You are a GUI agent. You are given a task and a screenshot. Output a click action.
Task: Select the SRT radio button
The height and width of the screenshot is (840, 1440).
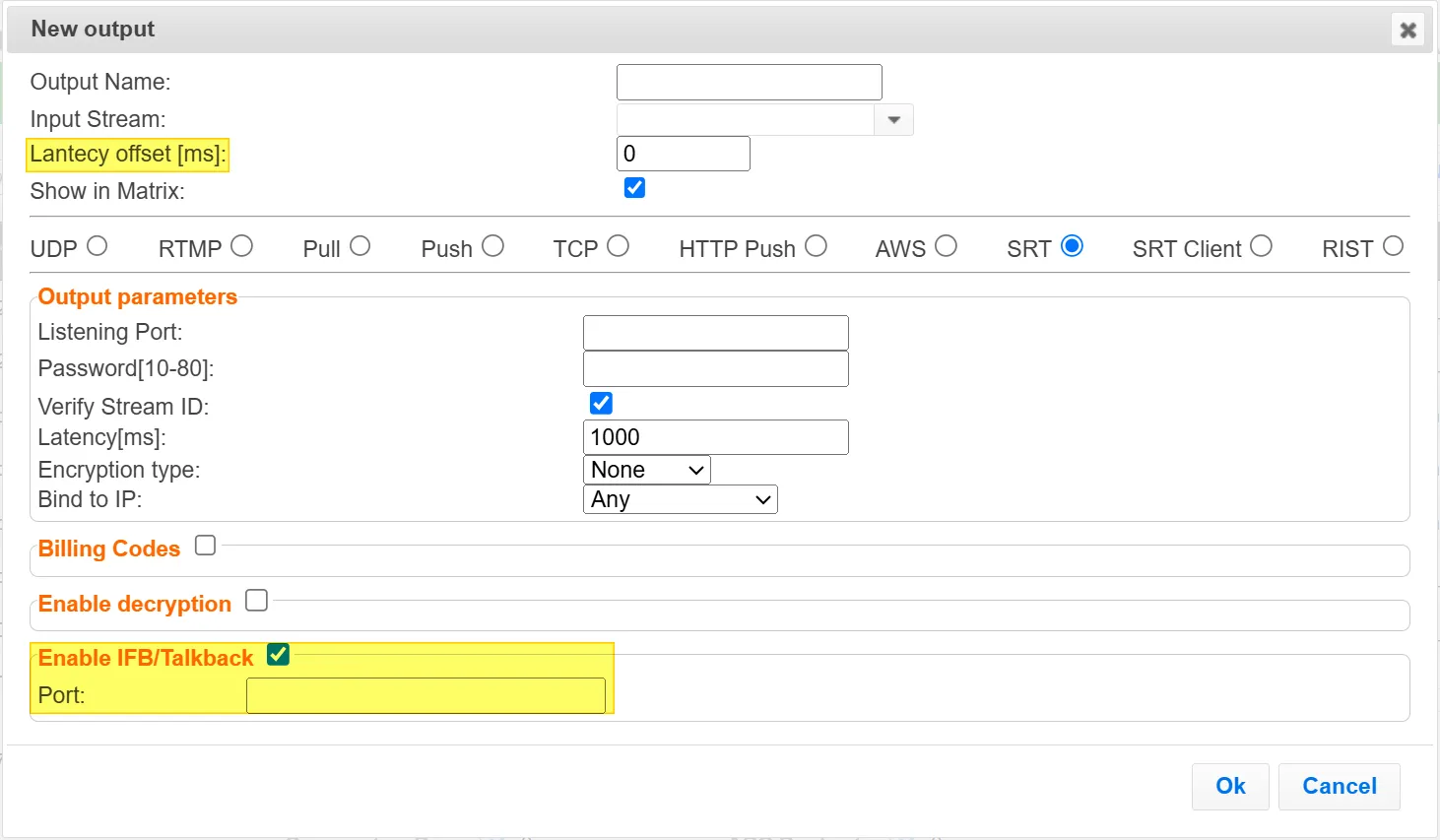point(1072,246)
